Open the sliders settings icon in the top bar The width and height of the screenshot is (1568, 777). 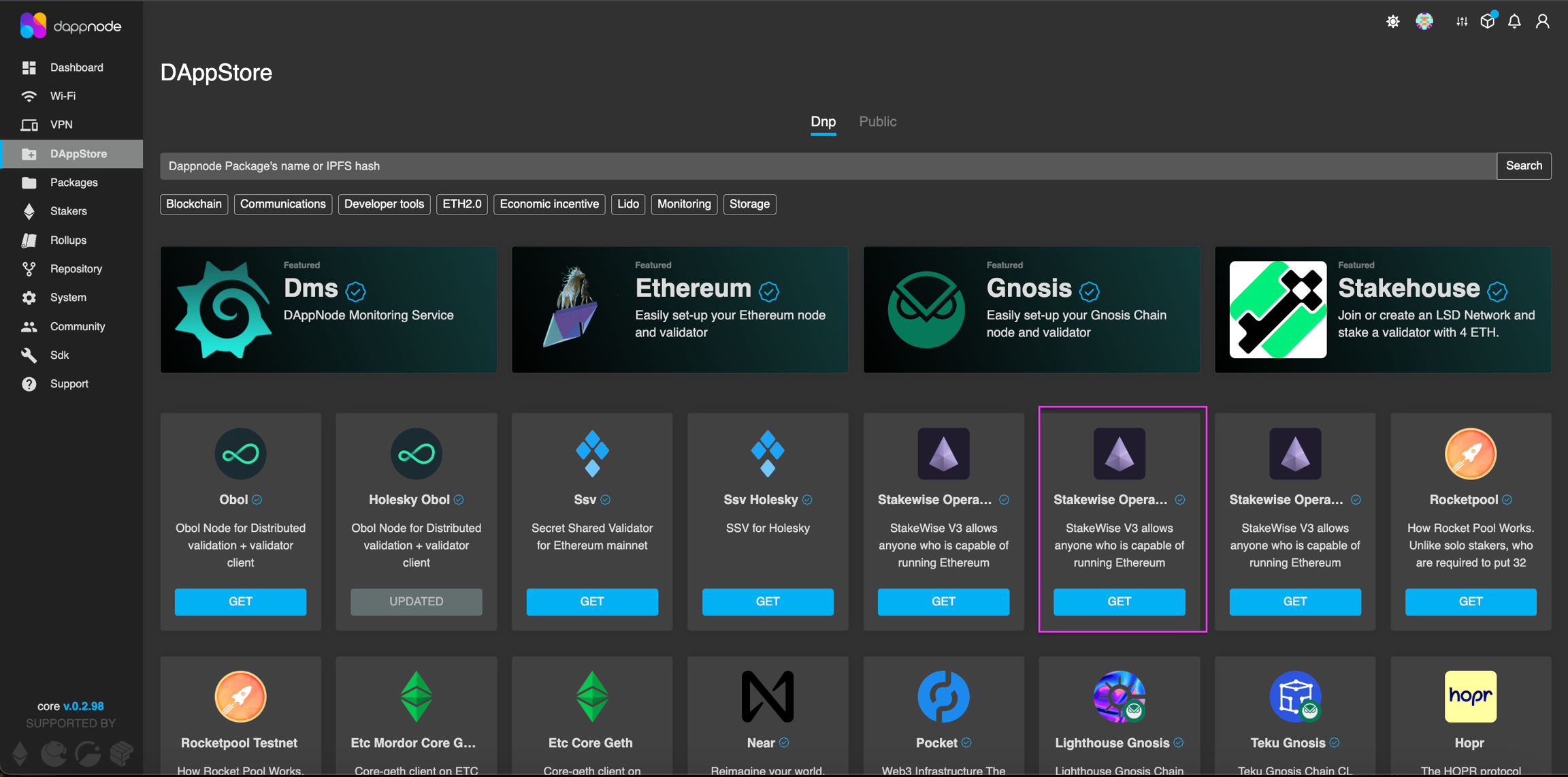coord(1462,22)
